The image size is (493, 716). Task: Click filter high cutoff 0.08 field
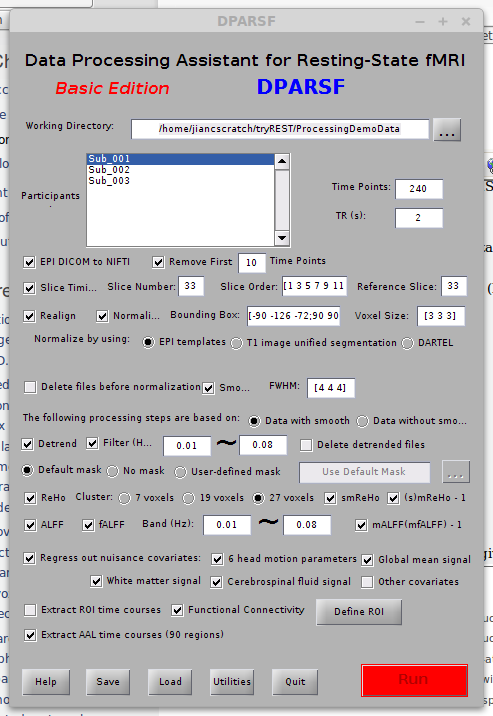pos(263,445)
